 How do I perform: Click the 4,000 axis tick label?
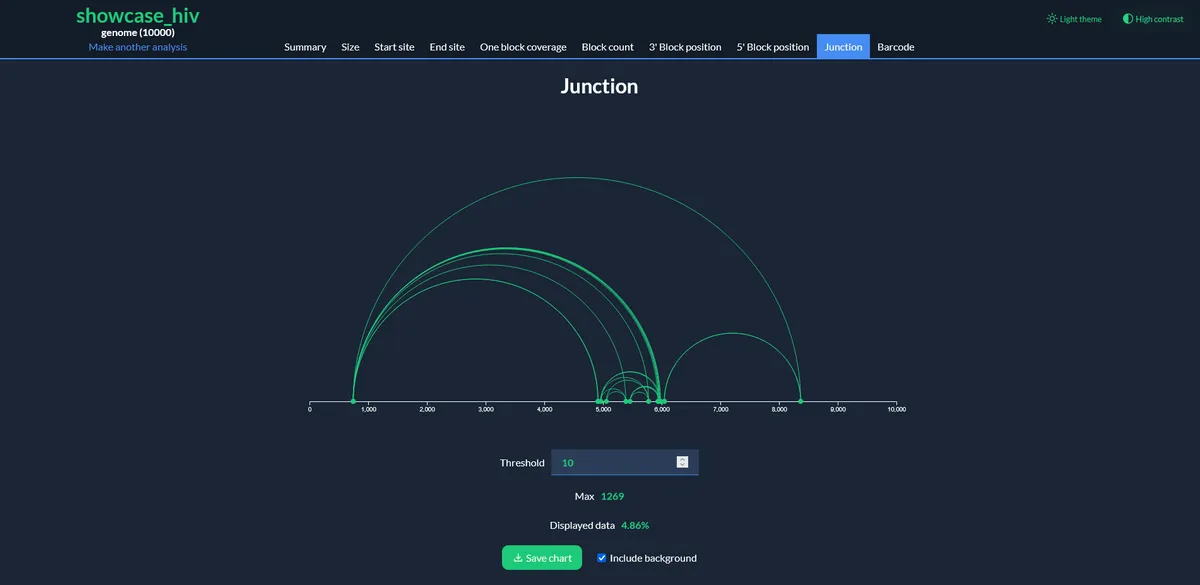[544, 409]
